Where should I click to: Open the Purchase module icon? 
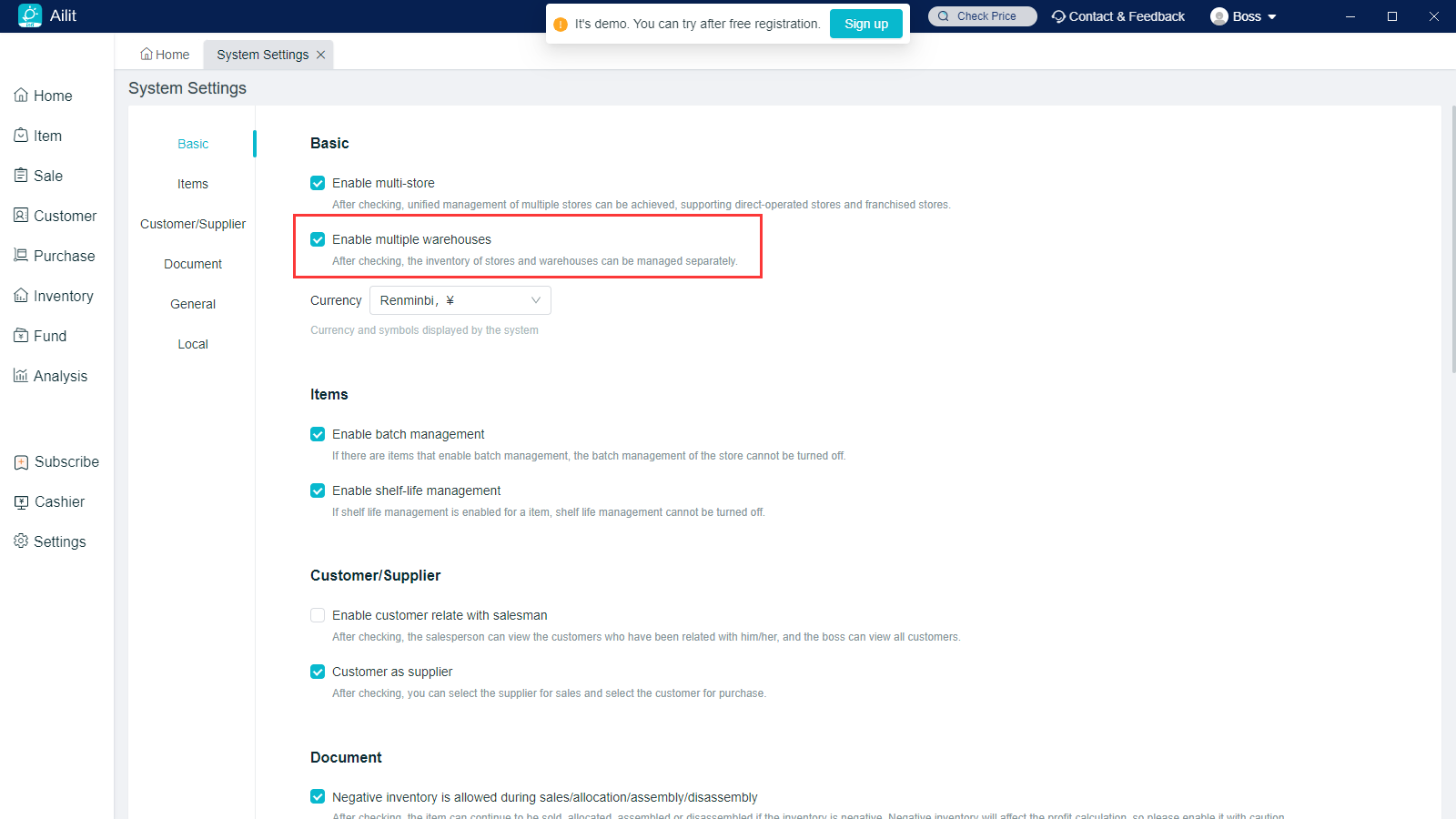pyautogui.click(x=21, y=256)
